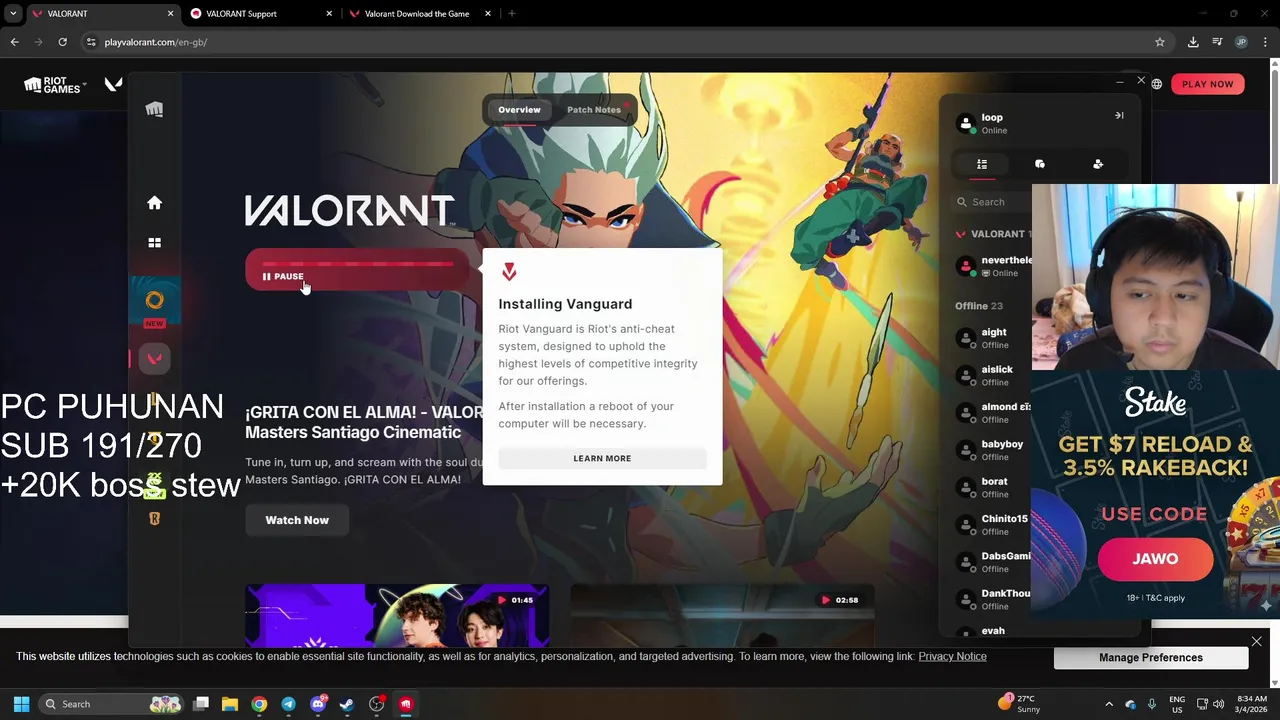This screenshot has width=1280, height=720.
Task: Open a new browser tab
Action: 511,14
